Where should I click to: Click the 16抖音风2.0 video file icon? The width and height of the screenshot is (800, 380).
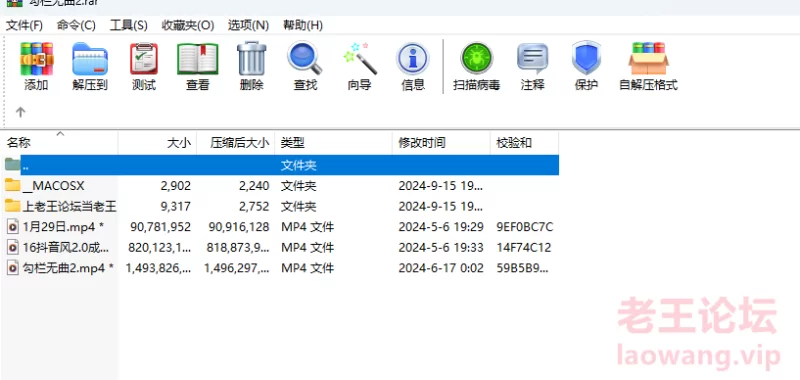(x=13, y=247)
